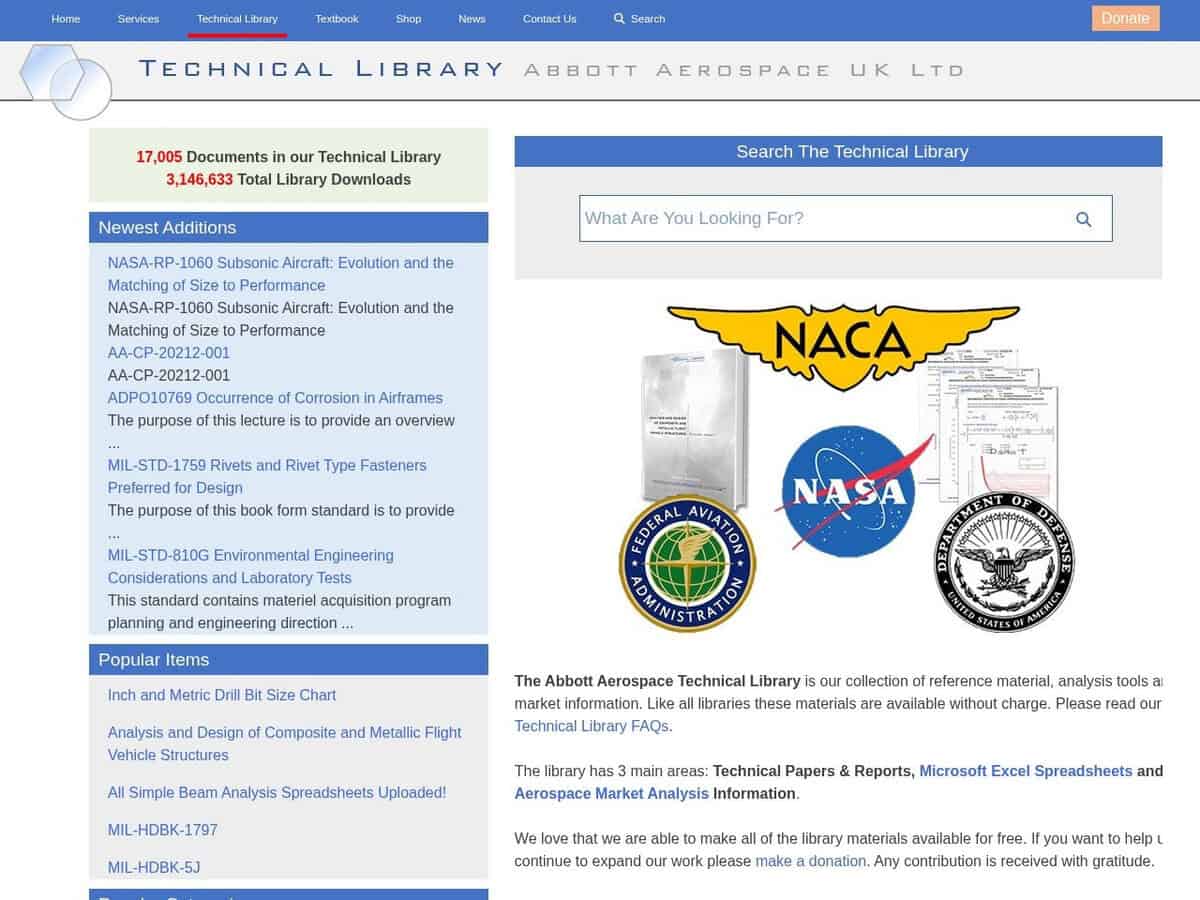Open the MIL-HDBK-1797 link

click(163, 830)
